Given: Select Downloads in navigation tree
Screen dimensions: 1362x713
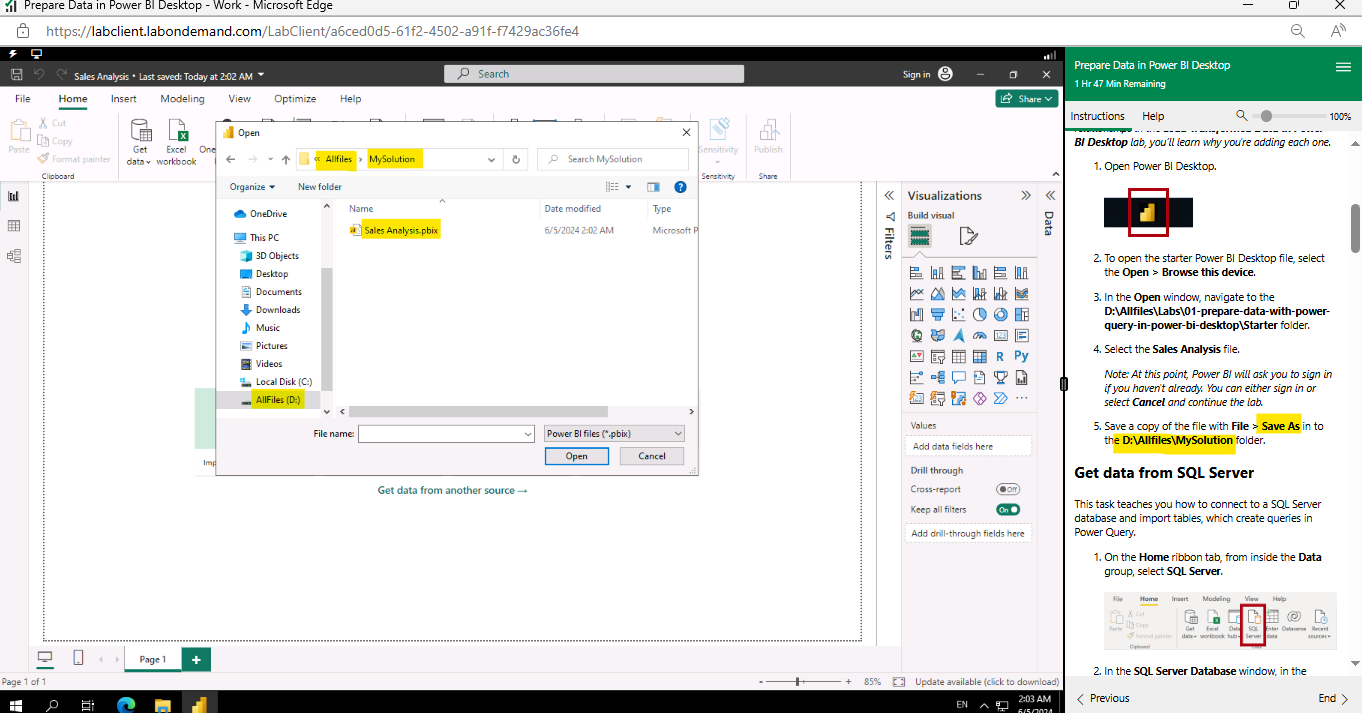Looking at the screenshot, I should [278, 310].
